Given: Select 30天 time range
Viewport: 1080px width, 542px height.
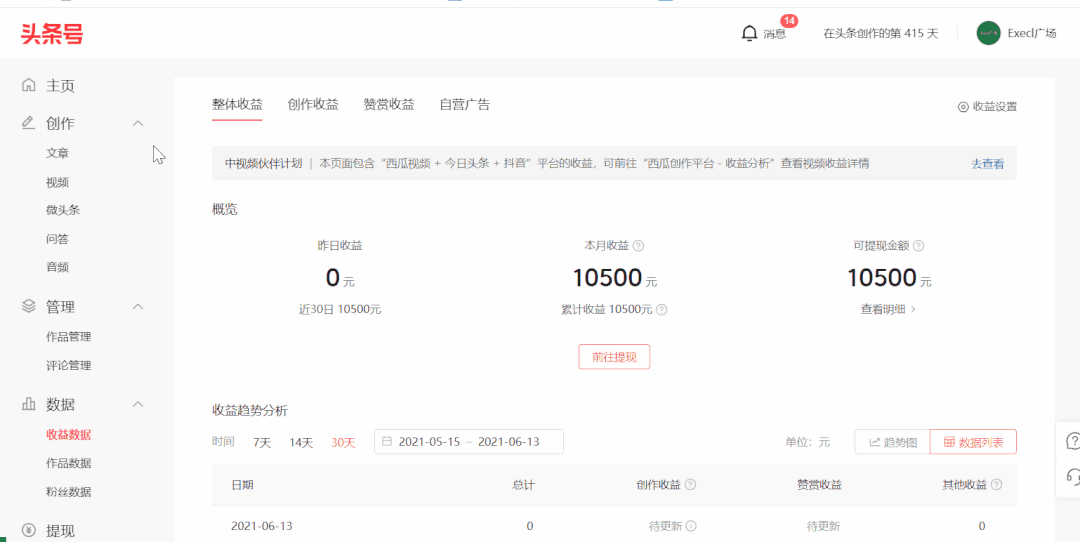Looking at the screenshot, I should click(x=343, y=442).
